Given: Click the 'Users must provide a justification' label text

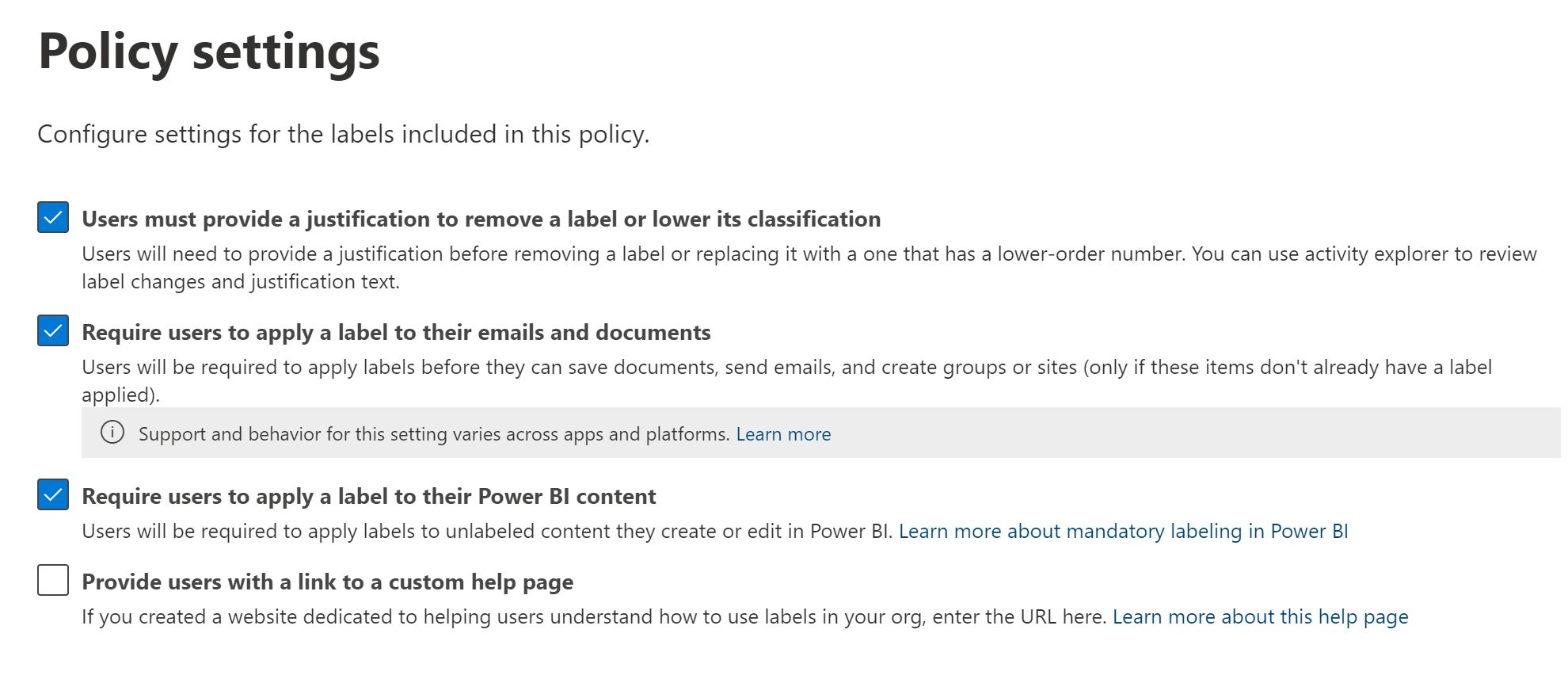Looking at the screenshot, I should click(481, 219).
